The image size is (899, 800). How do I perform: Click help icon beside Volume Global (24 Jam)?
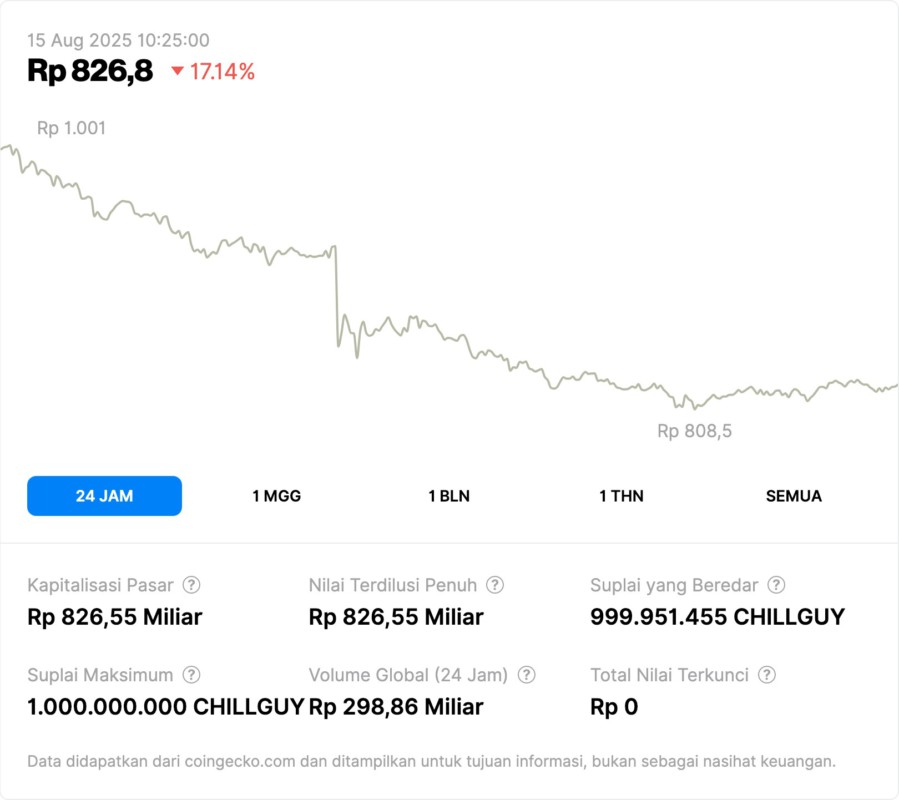527,675
